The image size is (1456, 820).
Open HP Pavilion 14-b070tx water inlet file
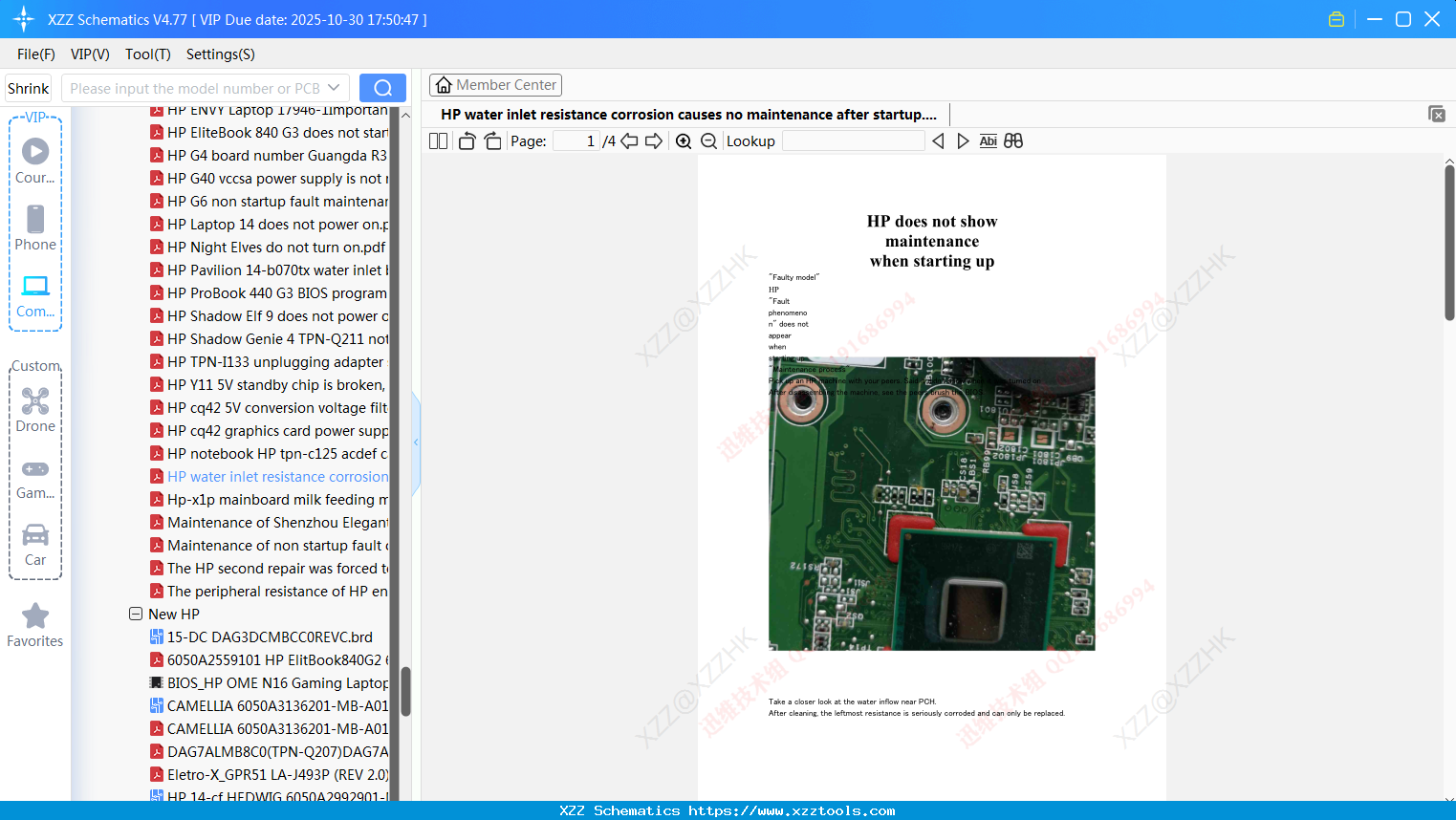(269, 270)
